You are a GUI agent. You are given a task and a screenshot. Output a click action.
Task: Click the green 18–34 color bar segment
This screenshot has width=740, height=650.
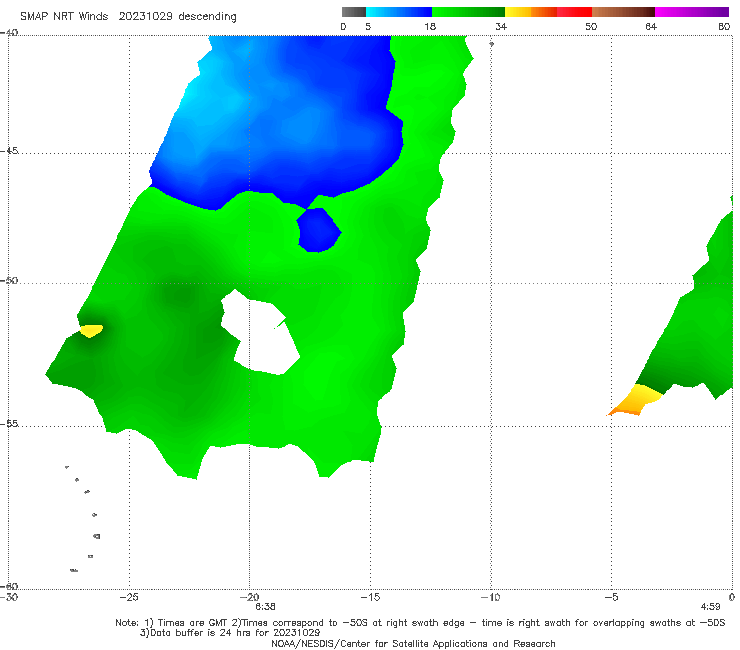[x=468, y=12]
